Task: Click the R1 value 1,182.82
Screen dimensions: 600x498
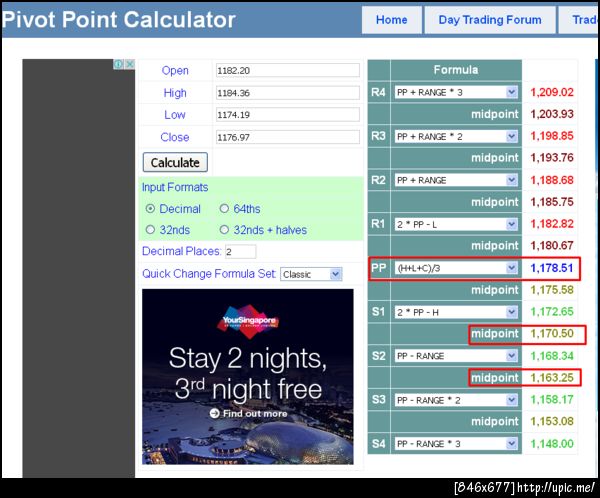Action: point(552,224)
